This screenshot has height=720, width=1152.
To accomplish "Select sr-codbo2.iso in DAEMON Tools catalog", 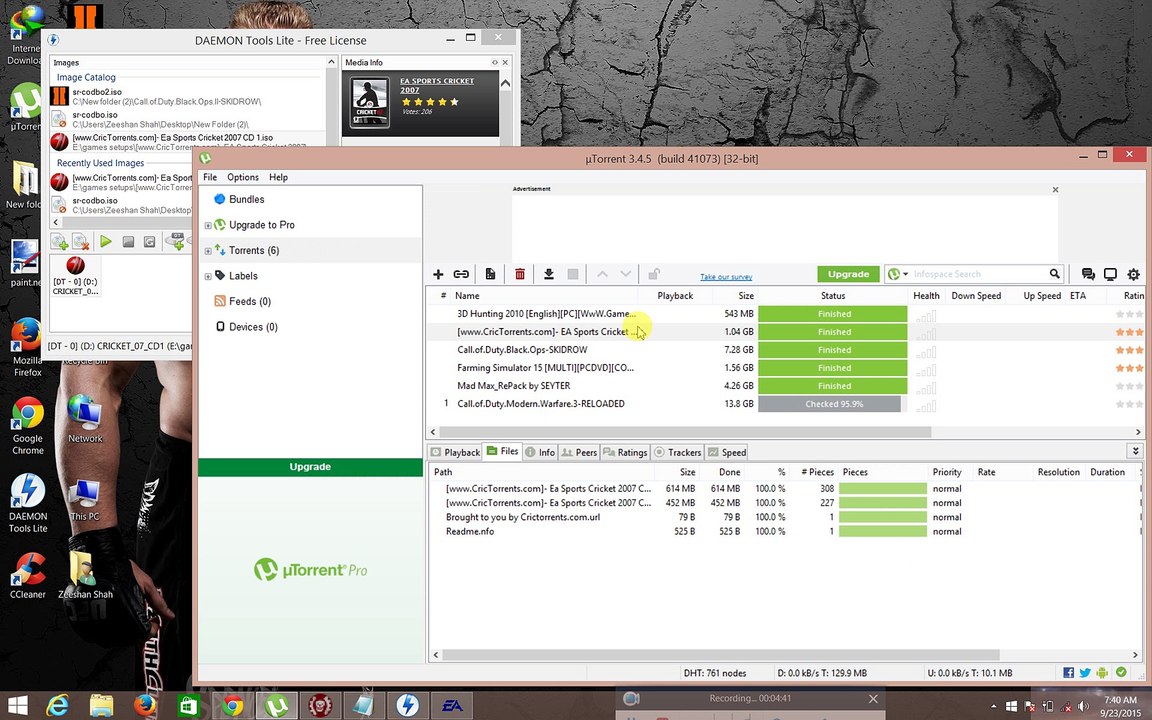I will point(187,96).
